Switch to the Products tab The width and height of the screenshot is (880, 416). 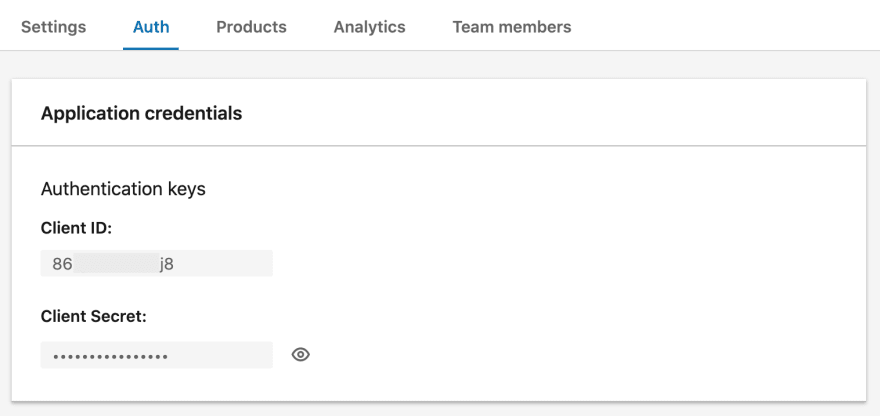click(251, 27)
